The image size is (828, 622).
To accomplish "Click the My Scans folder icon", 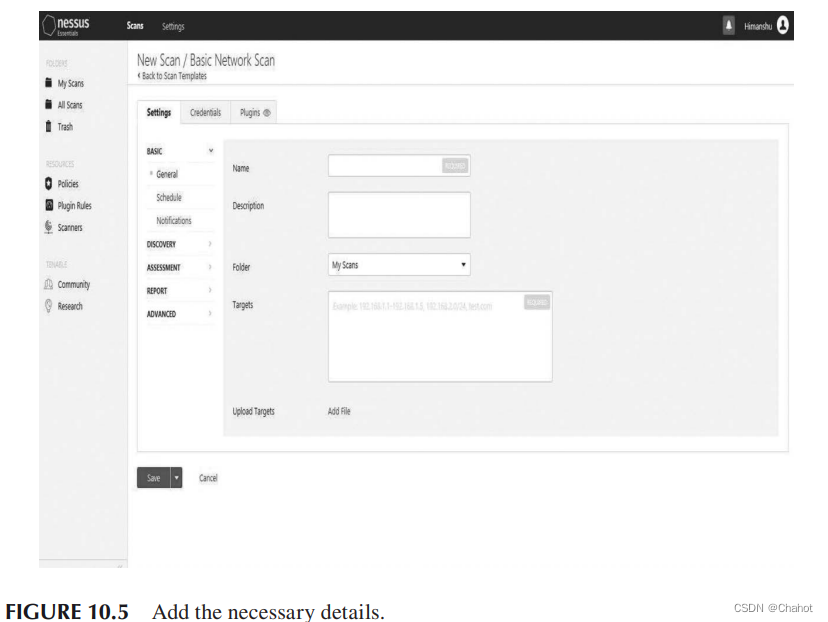I will 49,83.
